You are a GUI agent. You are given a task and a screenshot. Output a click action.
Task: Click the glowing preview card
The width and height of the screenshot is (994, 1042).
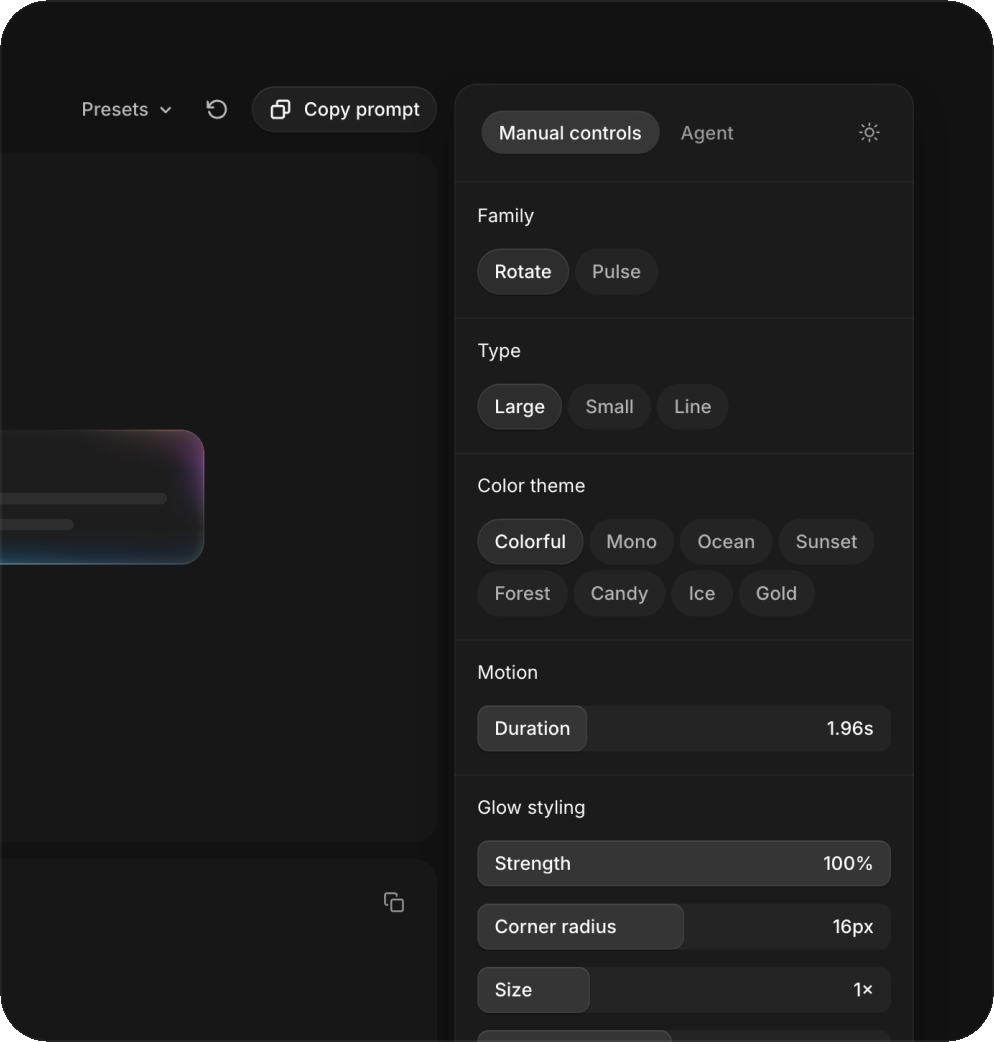[102, 497]
